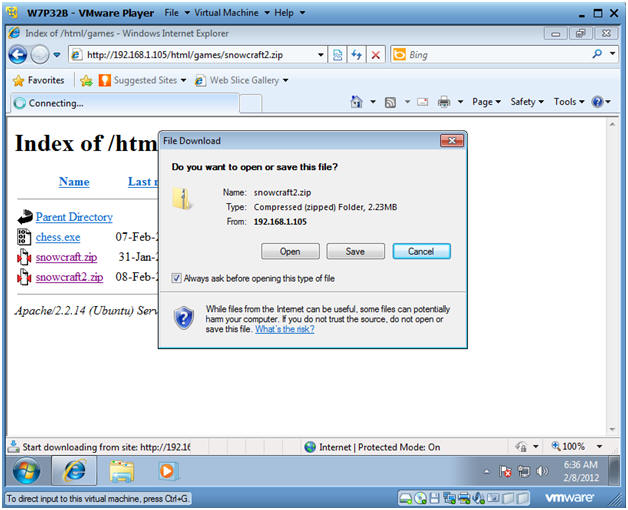
Task: Open the Favorites star button
Action: pyautogui.click(x=38, y=80)
